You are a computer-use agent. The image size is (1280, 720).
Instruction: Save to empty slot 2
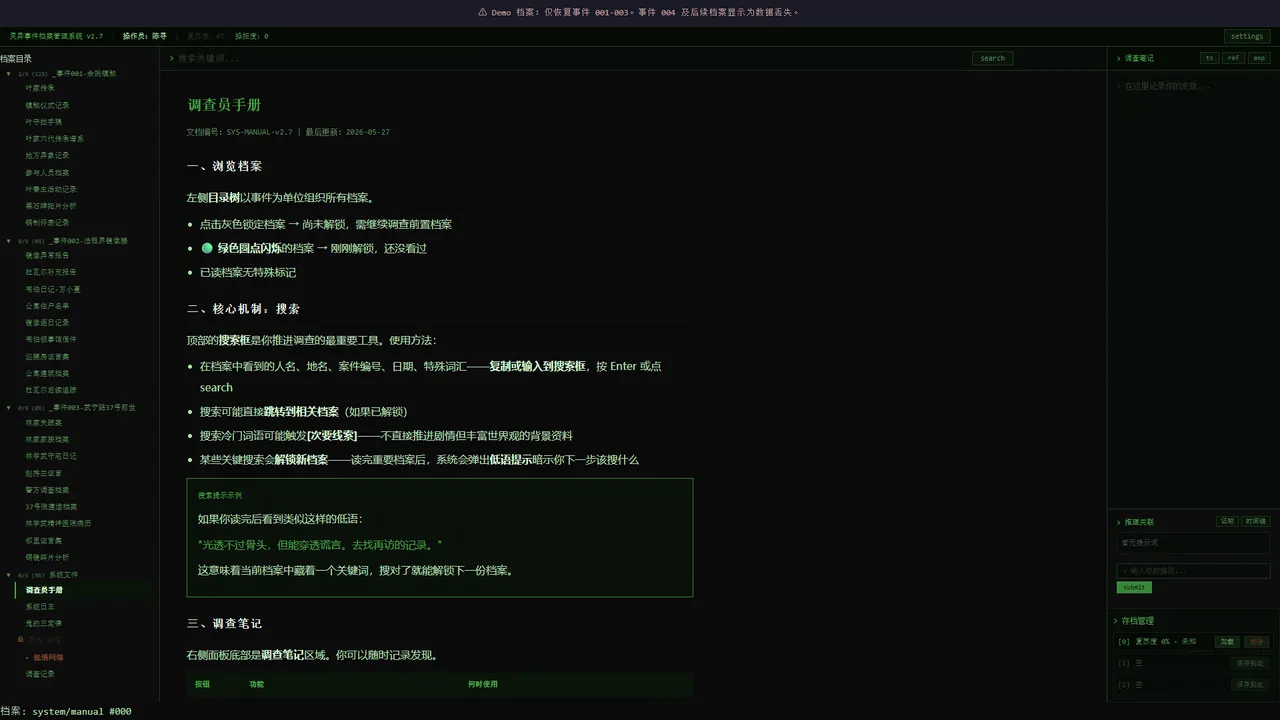tap(1250, 685)
